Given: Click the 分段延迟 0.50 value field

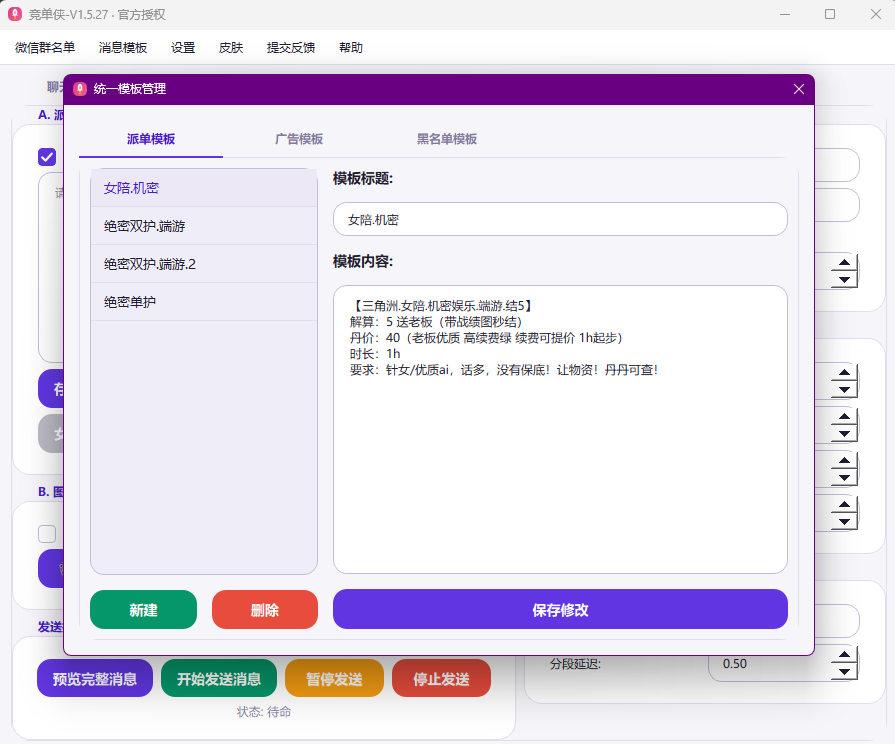Looking at the screenshot, I should pos(769,663).
